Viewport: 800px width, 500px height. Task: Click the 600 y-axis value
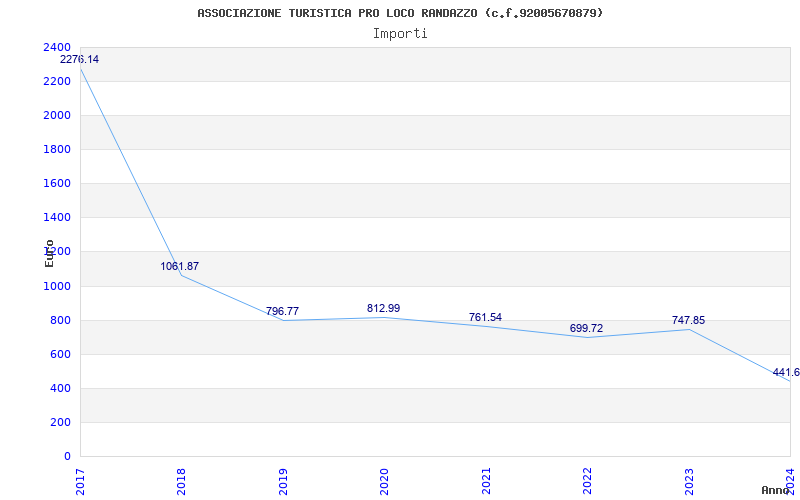(60, 355)
